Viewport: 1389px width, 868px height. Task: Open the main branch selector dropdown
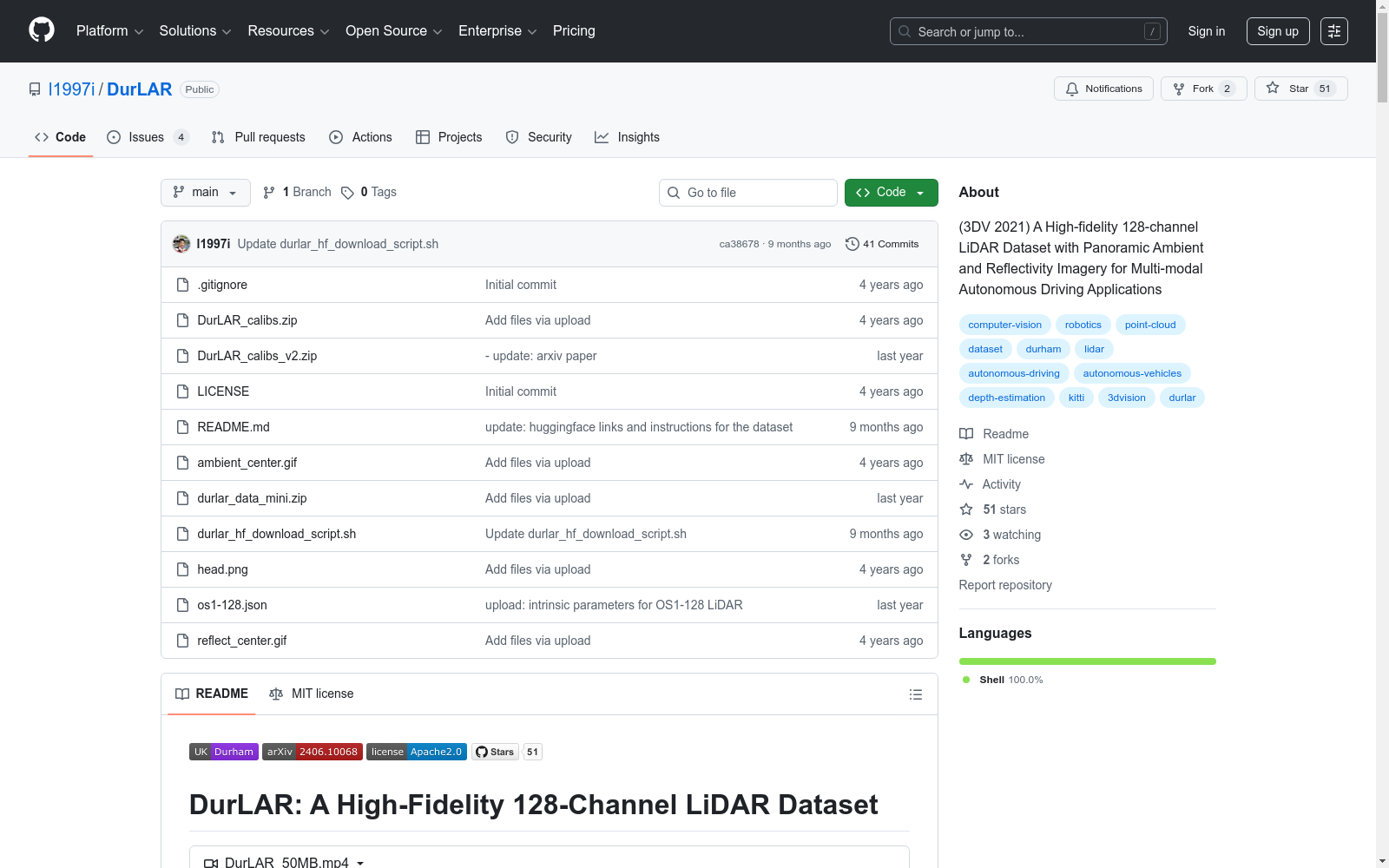[206, 193]
